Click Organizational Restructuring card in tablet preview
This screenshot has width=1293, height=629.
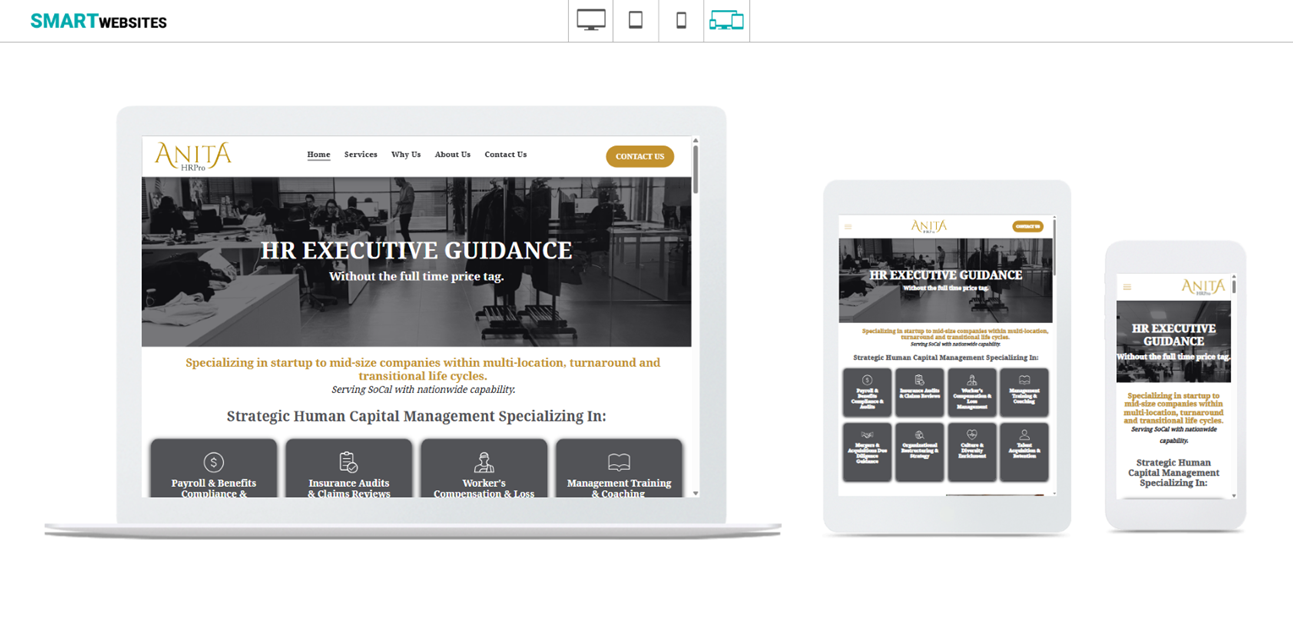click(919, 452)
